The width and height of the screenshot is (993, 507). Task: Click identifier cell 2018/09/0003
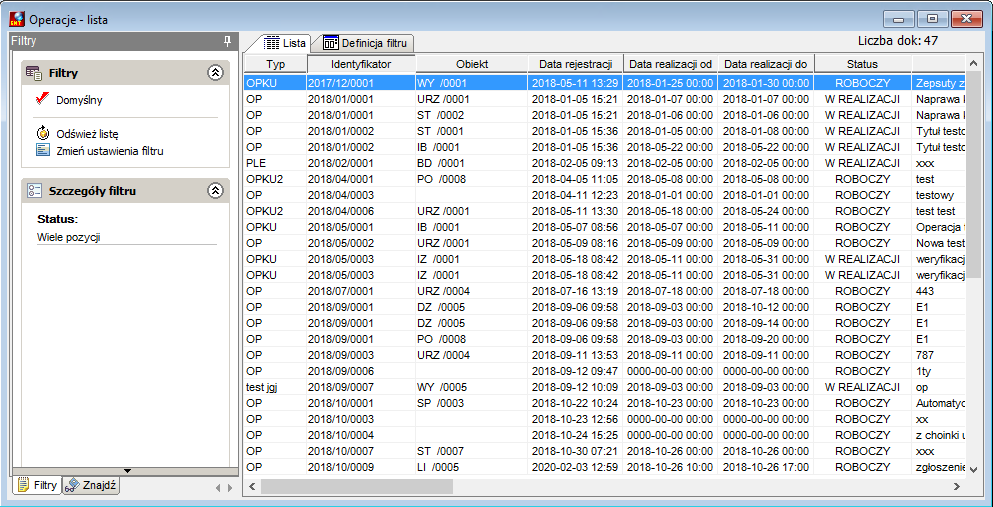[361, 355]
